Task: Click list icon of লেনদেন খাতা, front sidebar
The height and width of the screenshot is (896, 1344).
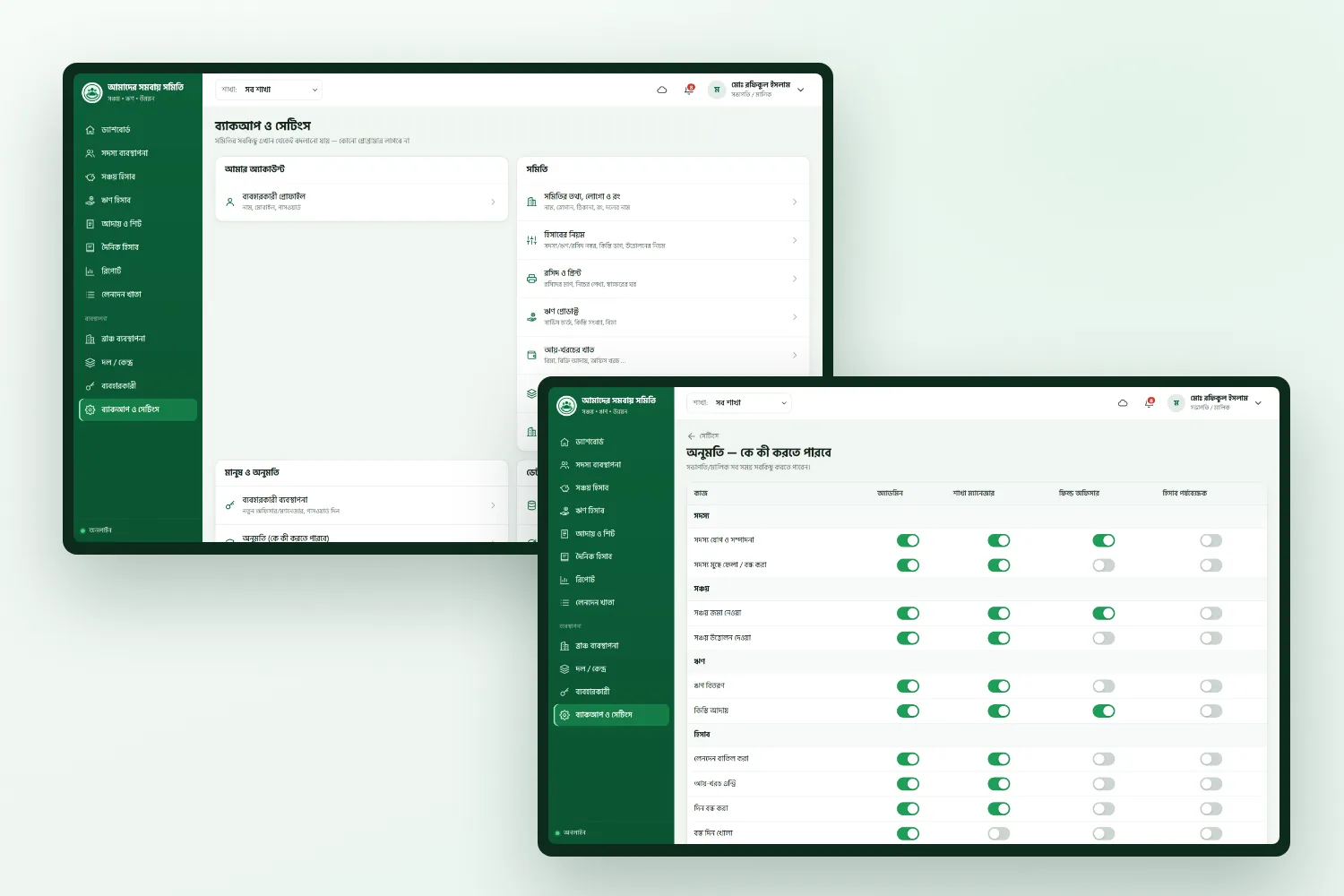Action: pos(564,603)
